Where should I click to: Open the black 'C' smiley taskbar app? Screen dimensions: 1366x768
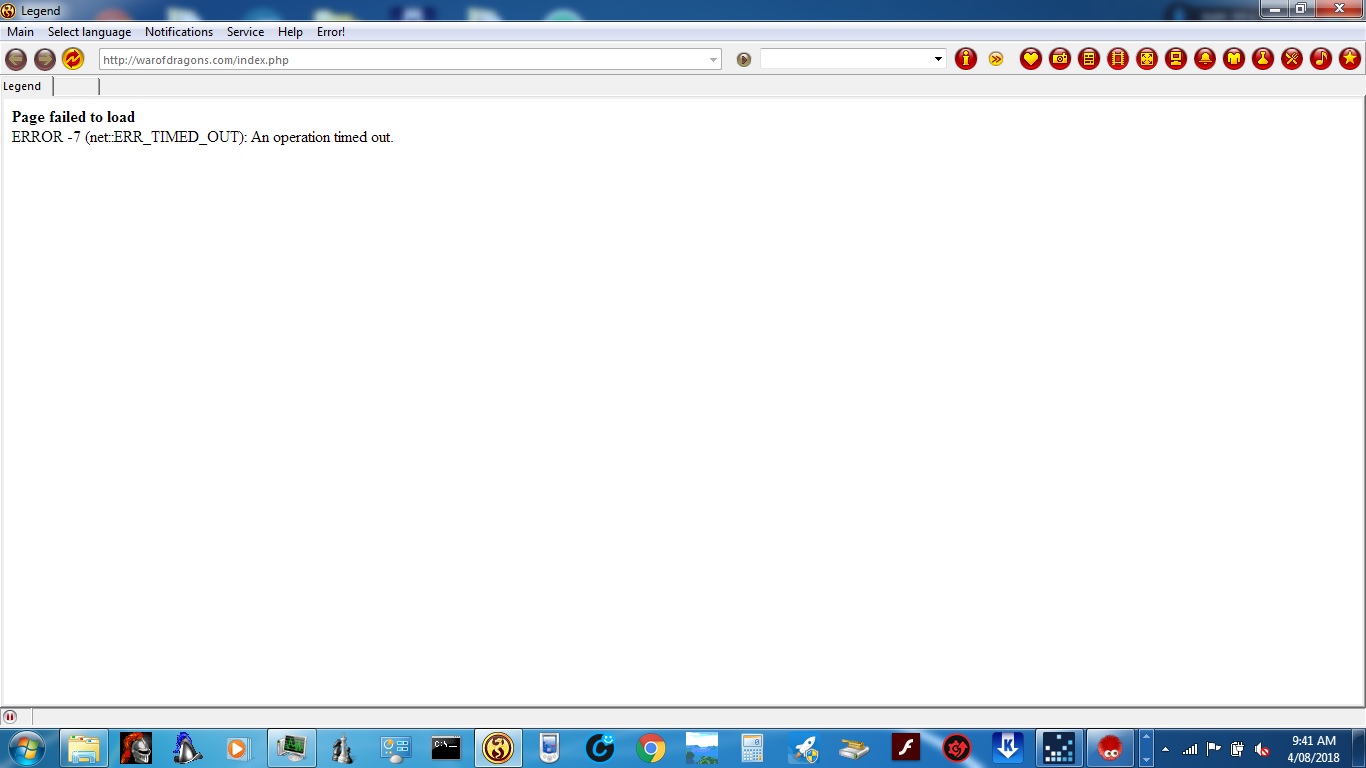pos(600,748)
